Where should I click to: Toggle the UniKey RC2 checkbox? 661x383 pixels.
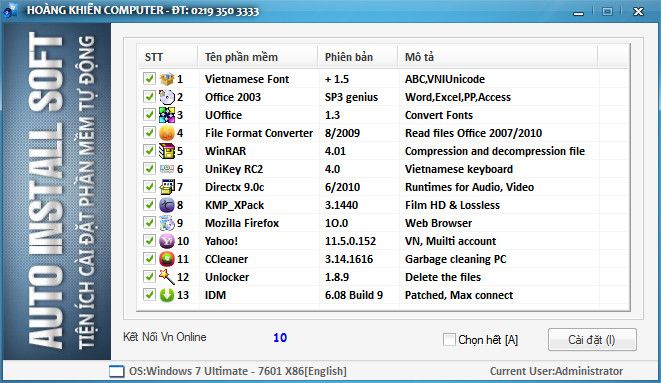point(149,169)
